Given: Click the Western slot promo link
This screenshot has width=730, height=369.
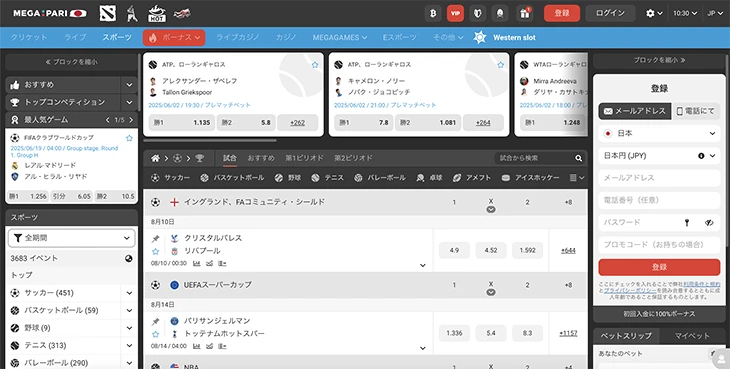Looking at the screenshot, I should click(505, 38).
